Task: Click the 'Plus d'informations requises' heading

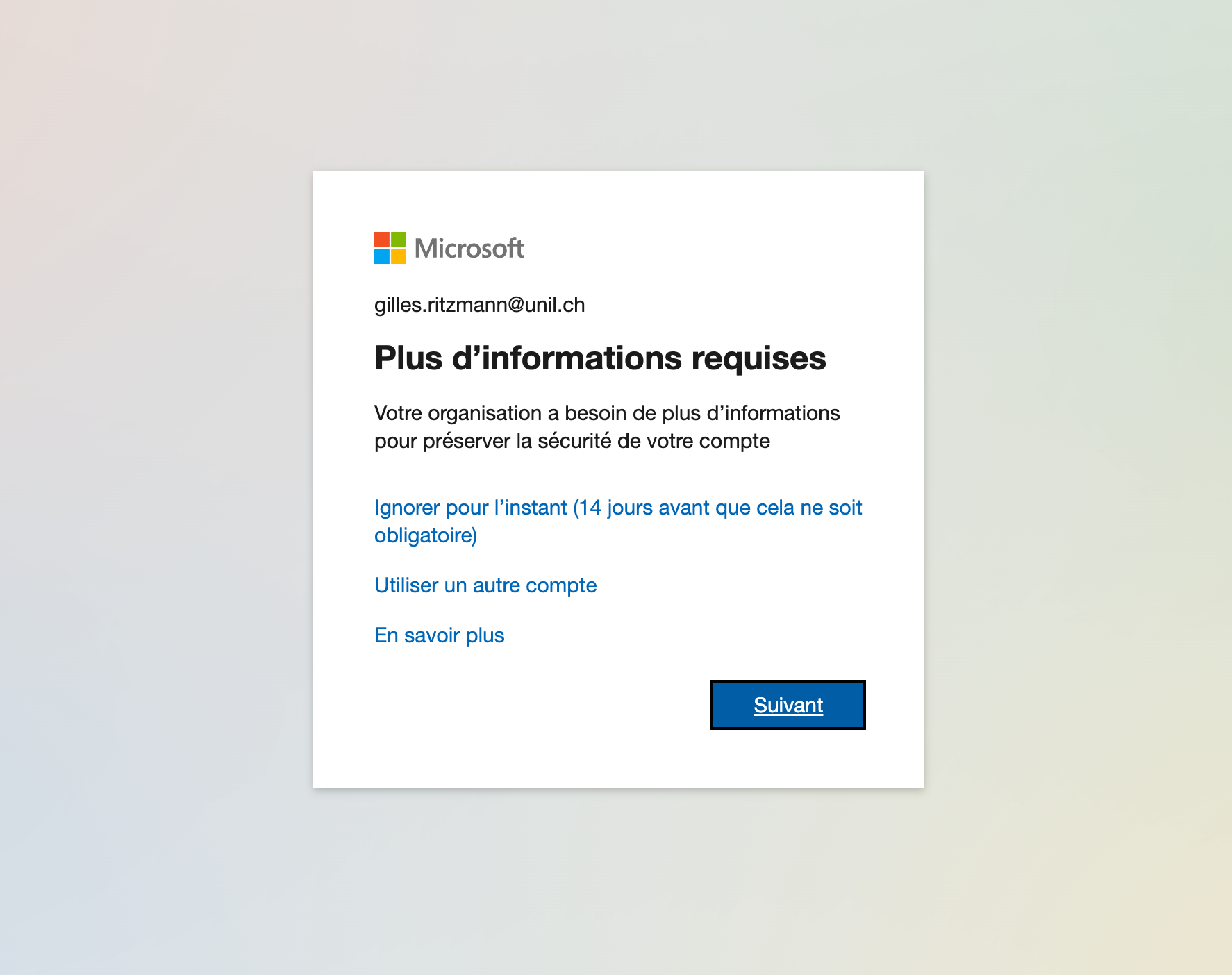Action: 599,358
